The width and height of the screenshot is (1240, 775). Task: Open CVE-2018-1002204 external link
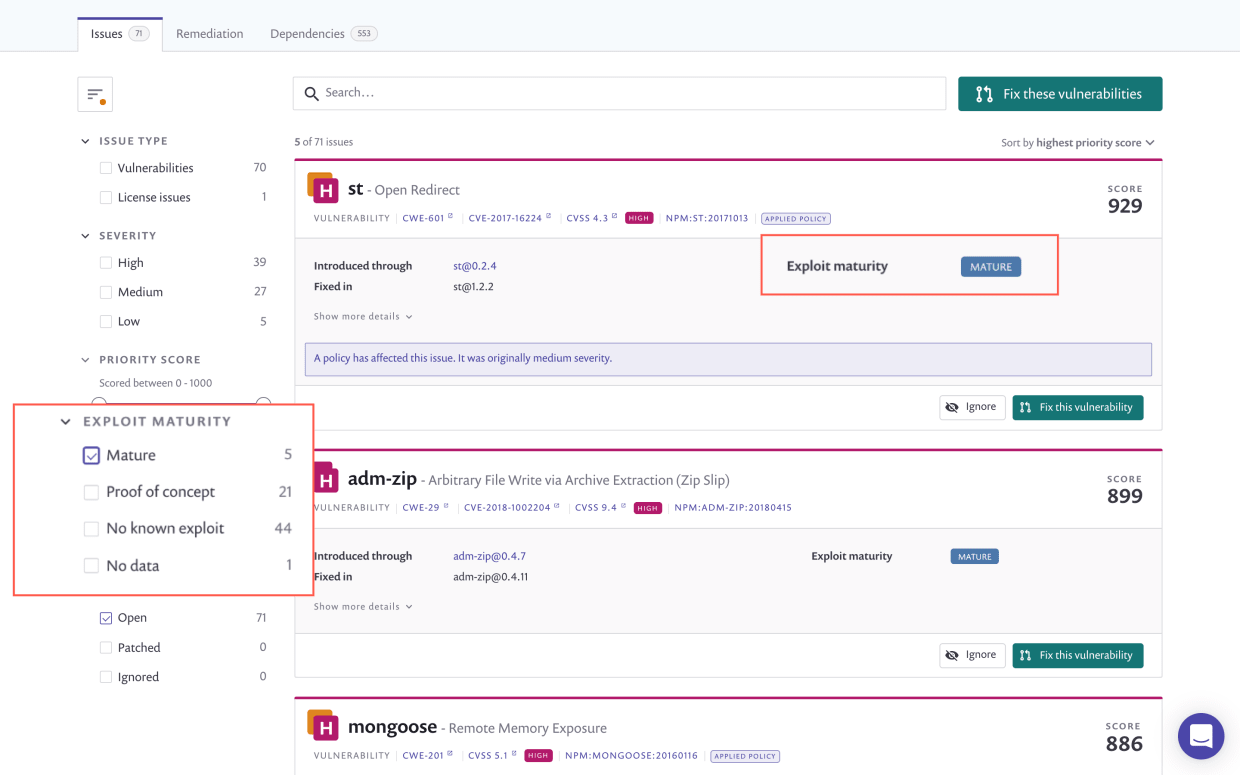point(511,508)
